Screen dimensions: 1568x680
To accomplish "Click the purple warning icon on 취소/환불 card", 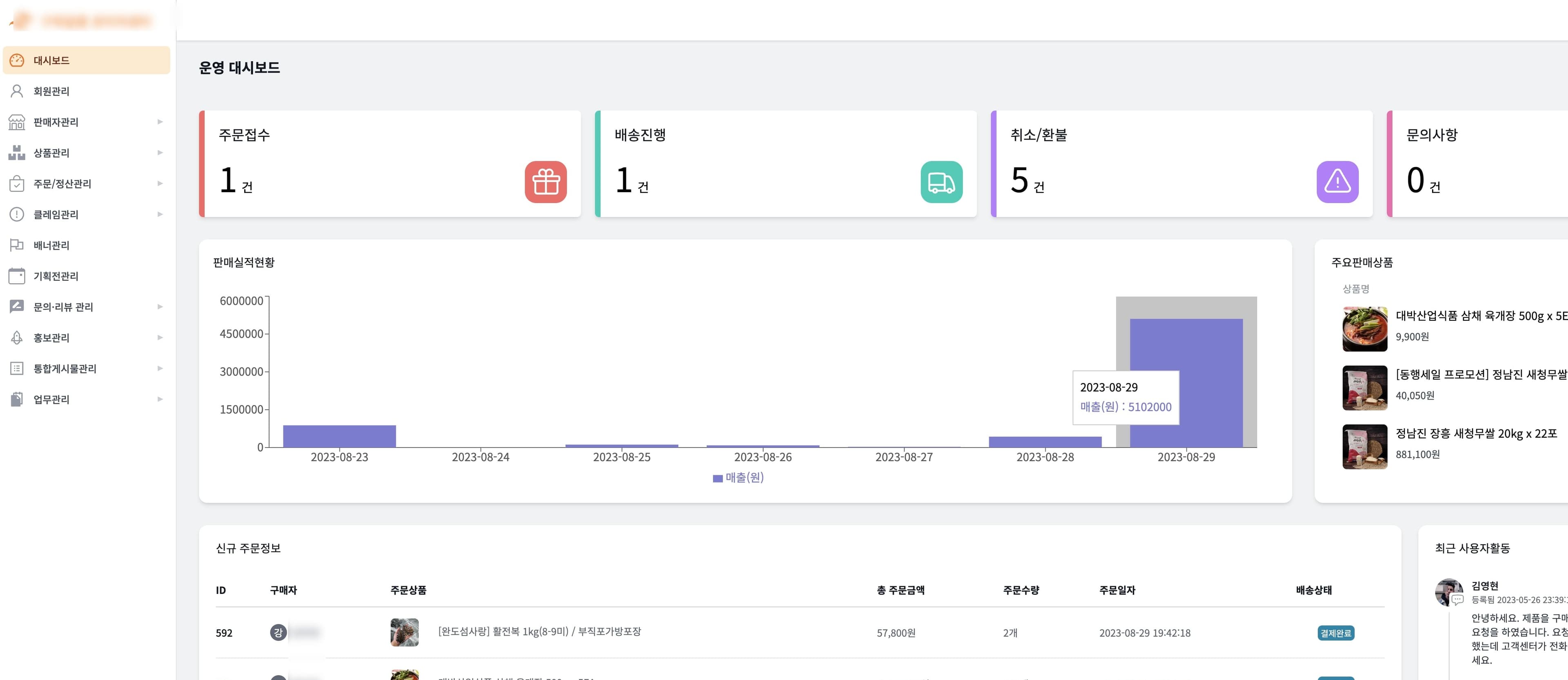I will pyautogui.click(x=1337, y=182).
